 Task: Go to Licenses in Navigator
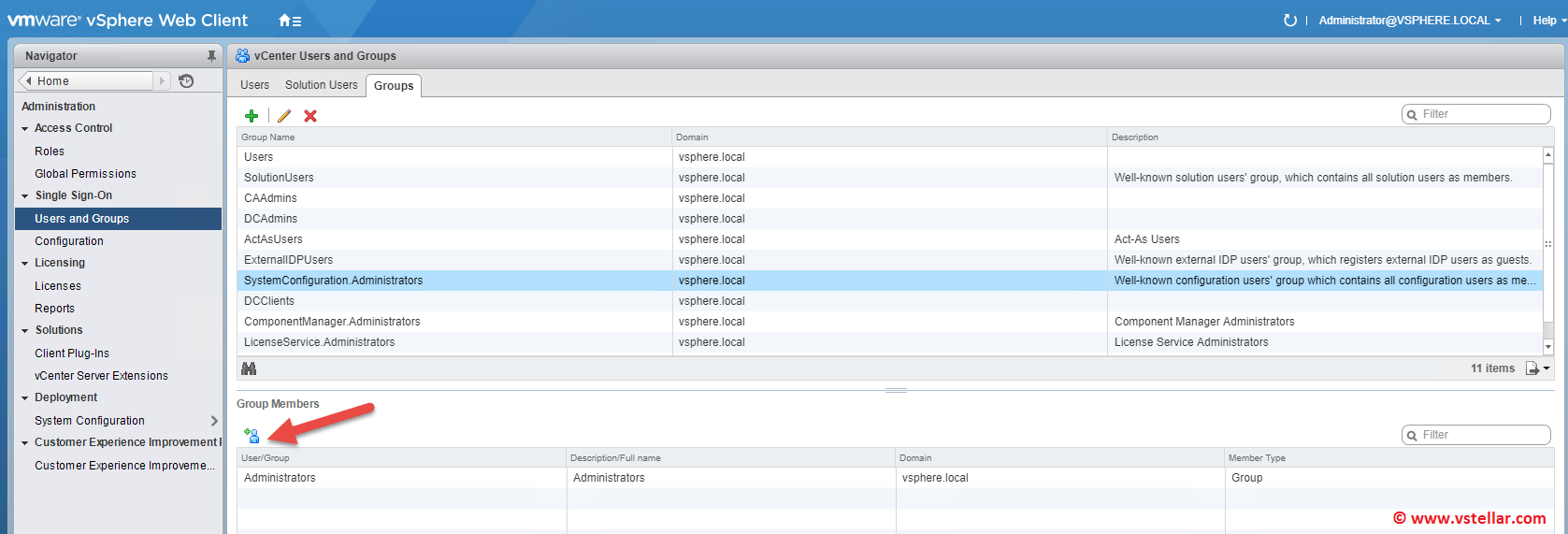(x=58, y=286)
